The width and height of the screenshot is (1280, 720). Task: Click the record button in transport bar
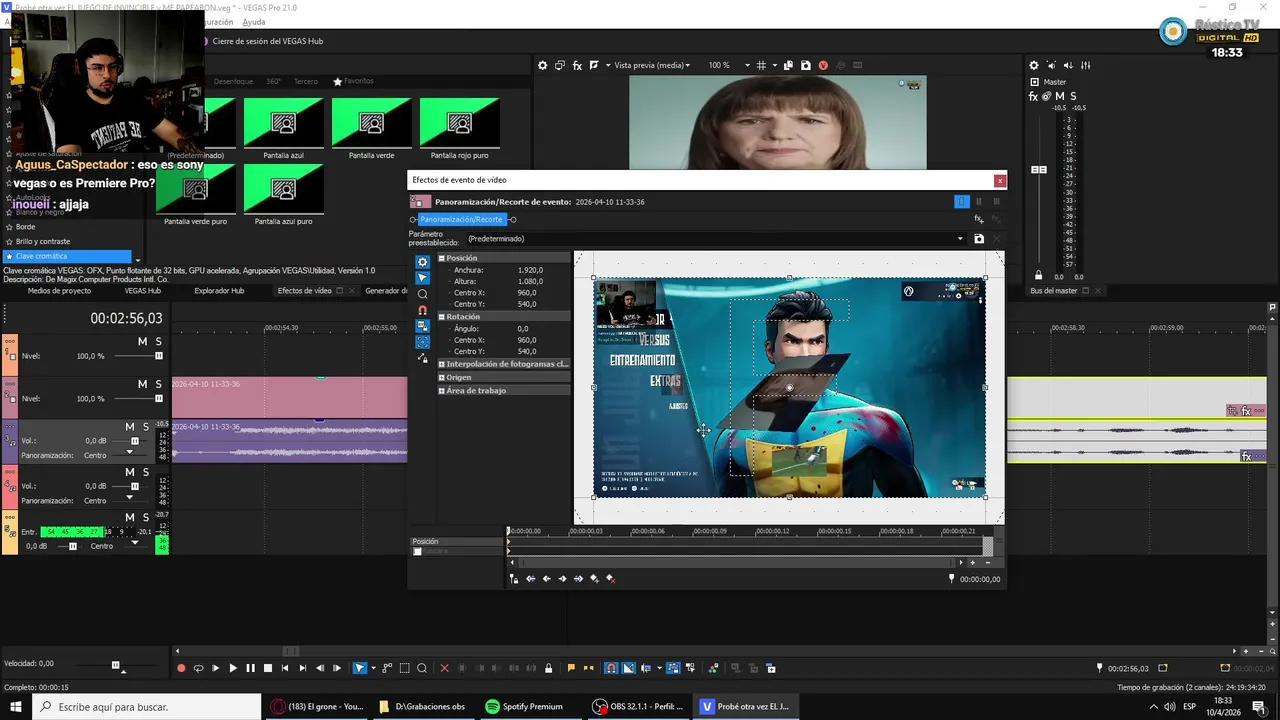181,668
